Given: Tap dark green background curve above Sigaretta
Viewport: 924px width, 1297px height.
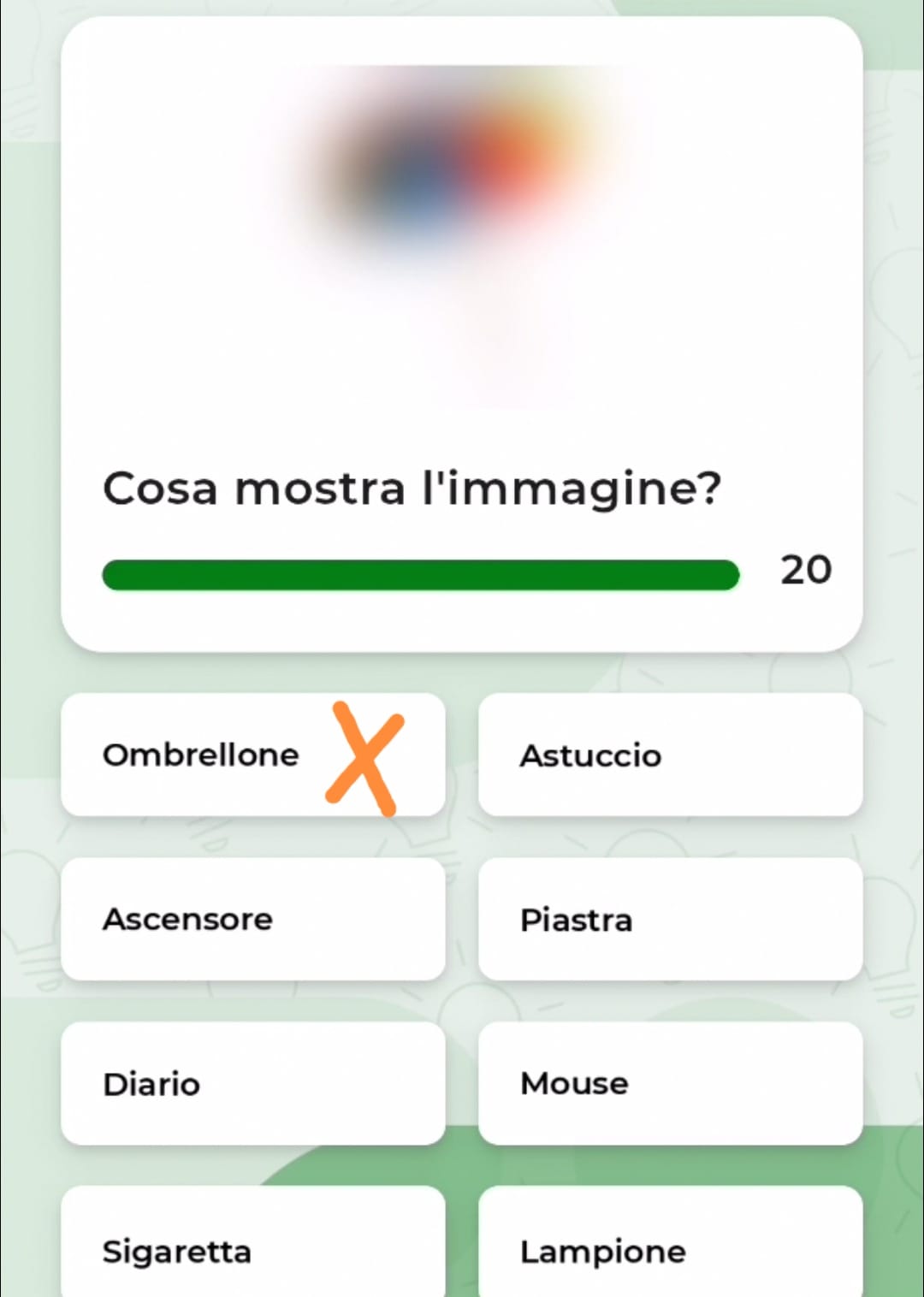Looking at the screenshot, I should pyautogui.click(x=359, y=1165).
